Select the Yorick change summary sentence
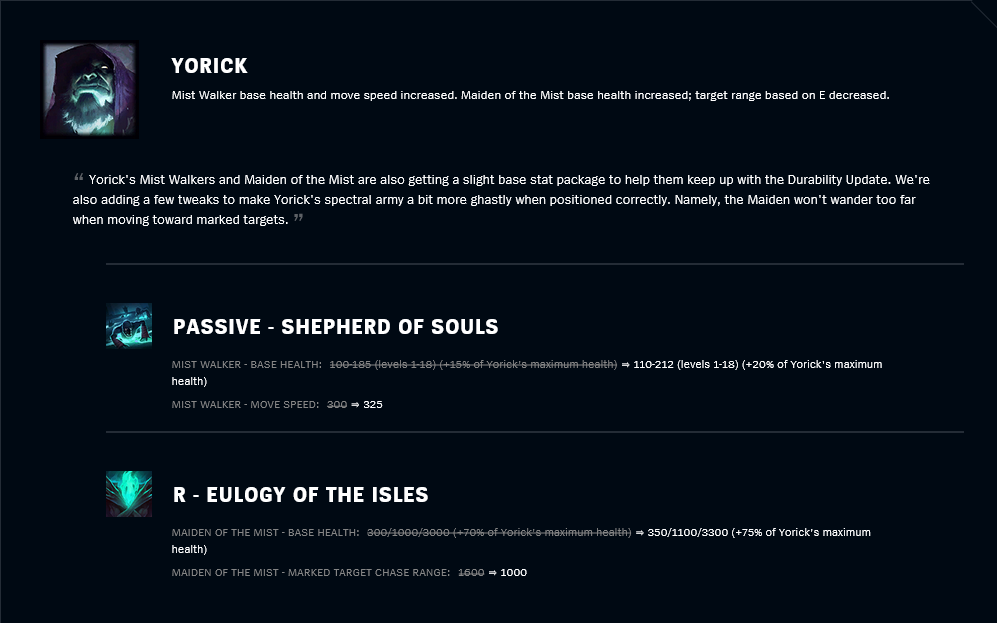 click(530, 95)
